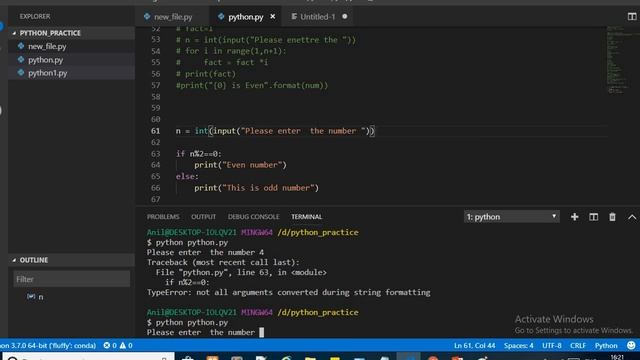Open the Untitled-1 editor tab
Screen dimensions: 640x360
317,17
